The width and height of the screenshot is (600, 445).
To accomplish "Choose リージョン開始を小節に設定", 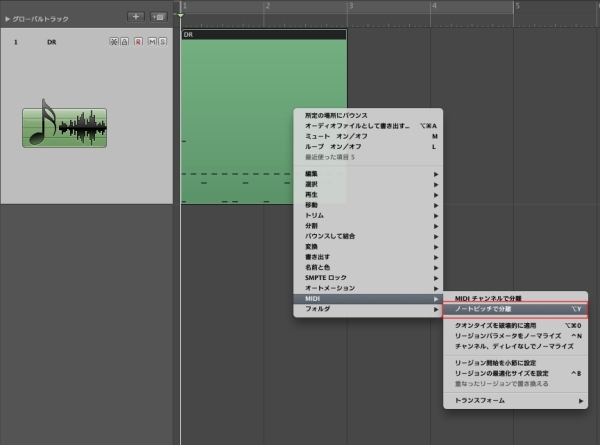I will (x=515, y=363).
